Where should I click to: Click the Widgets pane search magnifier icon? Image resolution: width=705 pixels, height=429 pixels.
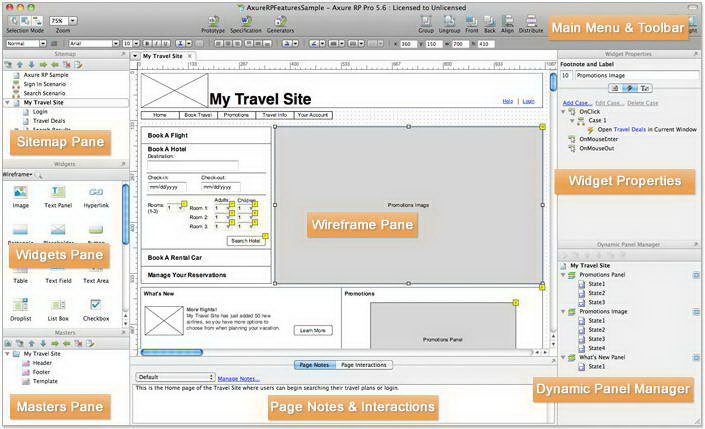tap(39, 175)
